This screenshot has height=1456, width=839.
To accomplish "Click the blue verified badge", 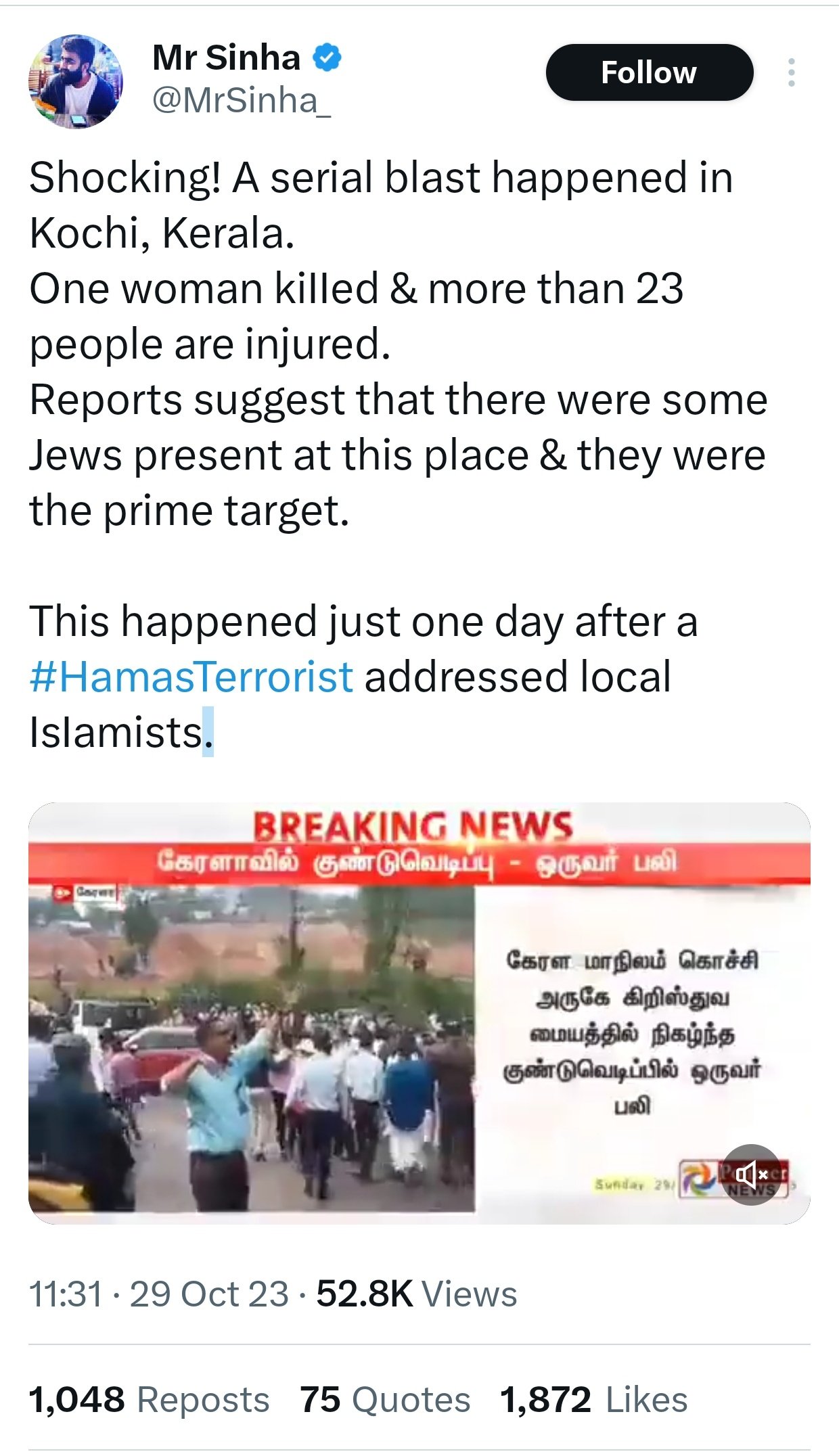I will pyautogui.click(x=327, y=58).
